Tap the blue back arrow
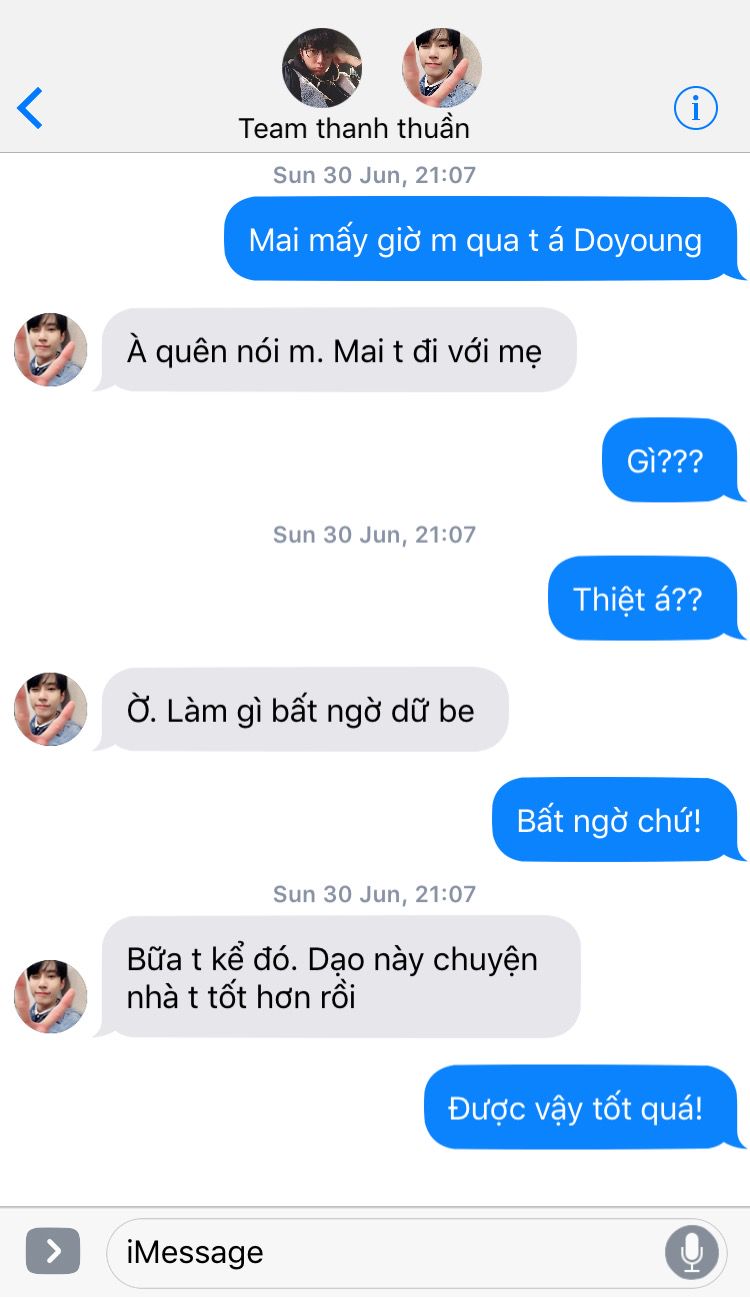Viewport: 750px width, 1298px height. pos(30,108)
